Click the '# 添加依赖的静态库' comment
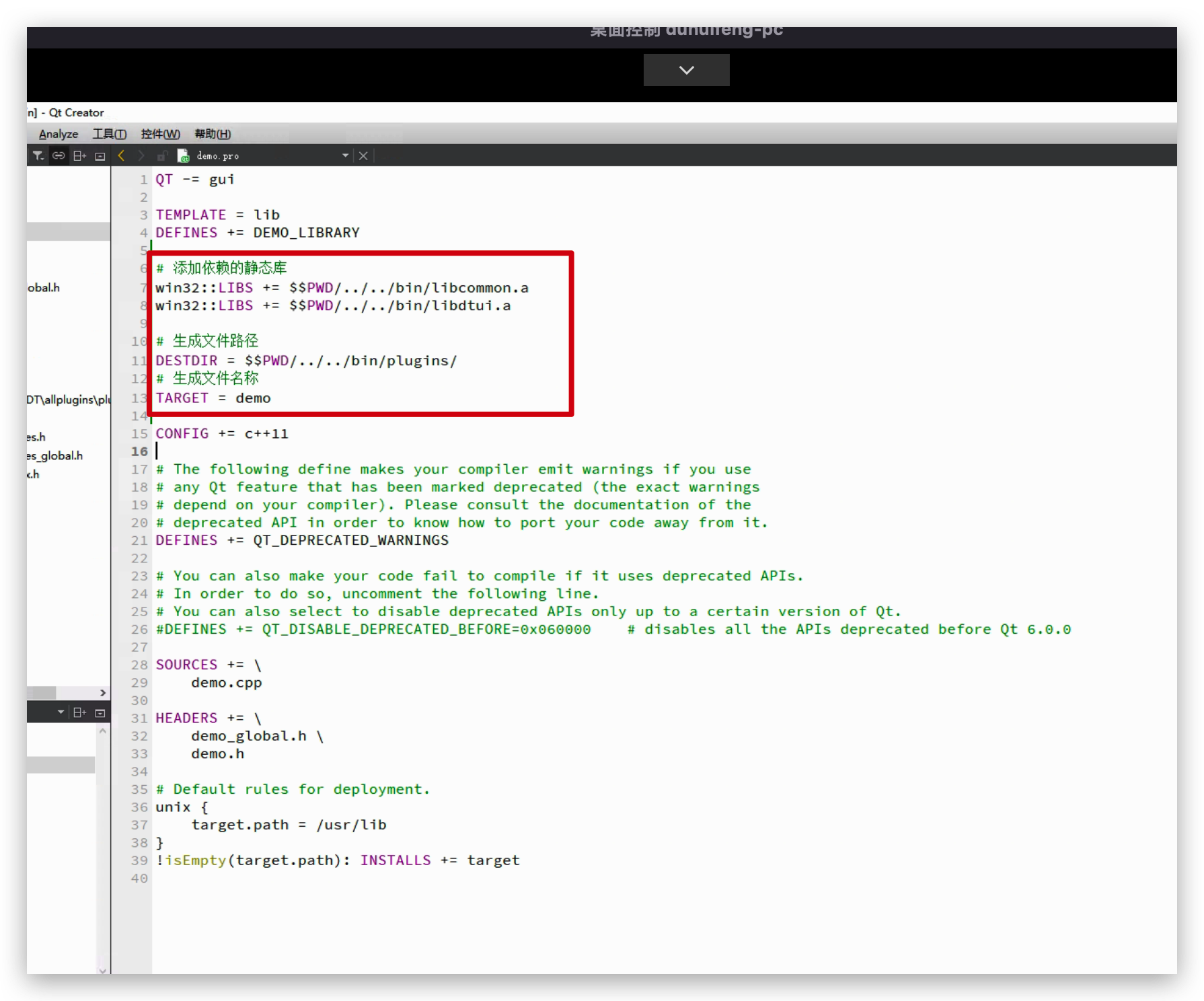The width and height of the screenshot is (1204, 1001). [221, 268]
